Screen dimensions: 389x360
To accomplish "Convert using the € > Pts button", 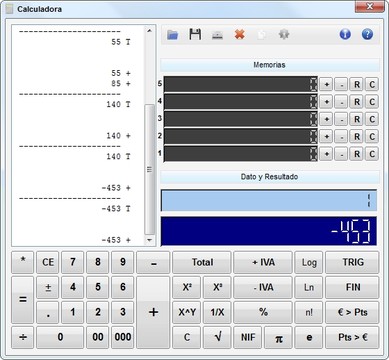I will tap(353, 313).
